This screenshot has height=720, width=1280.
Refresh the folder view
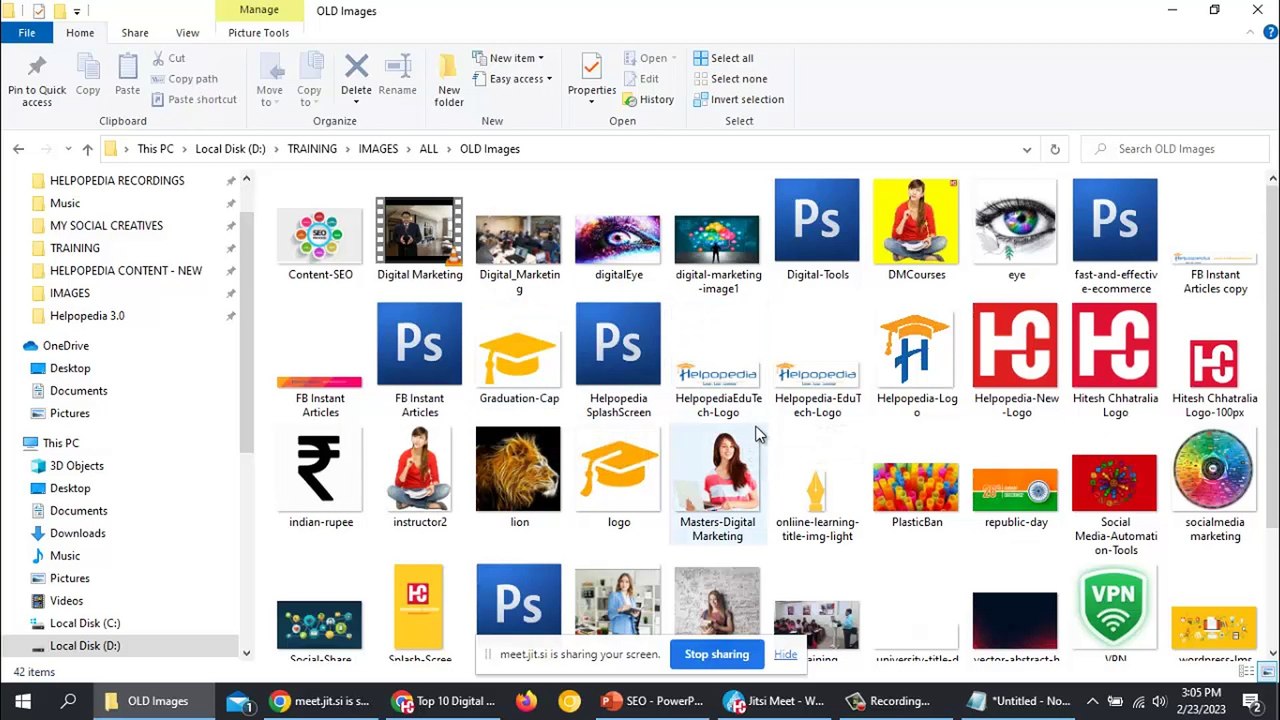tap(1054, 149)
